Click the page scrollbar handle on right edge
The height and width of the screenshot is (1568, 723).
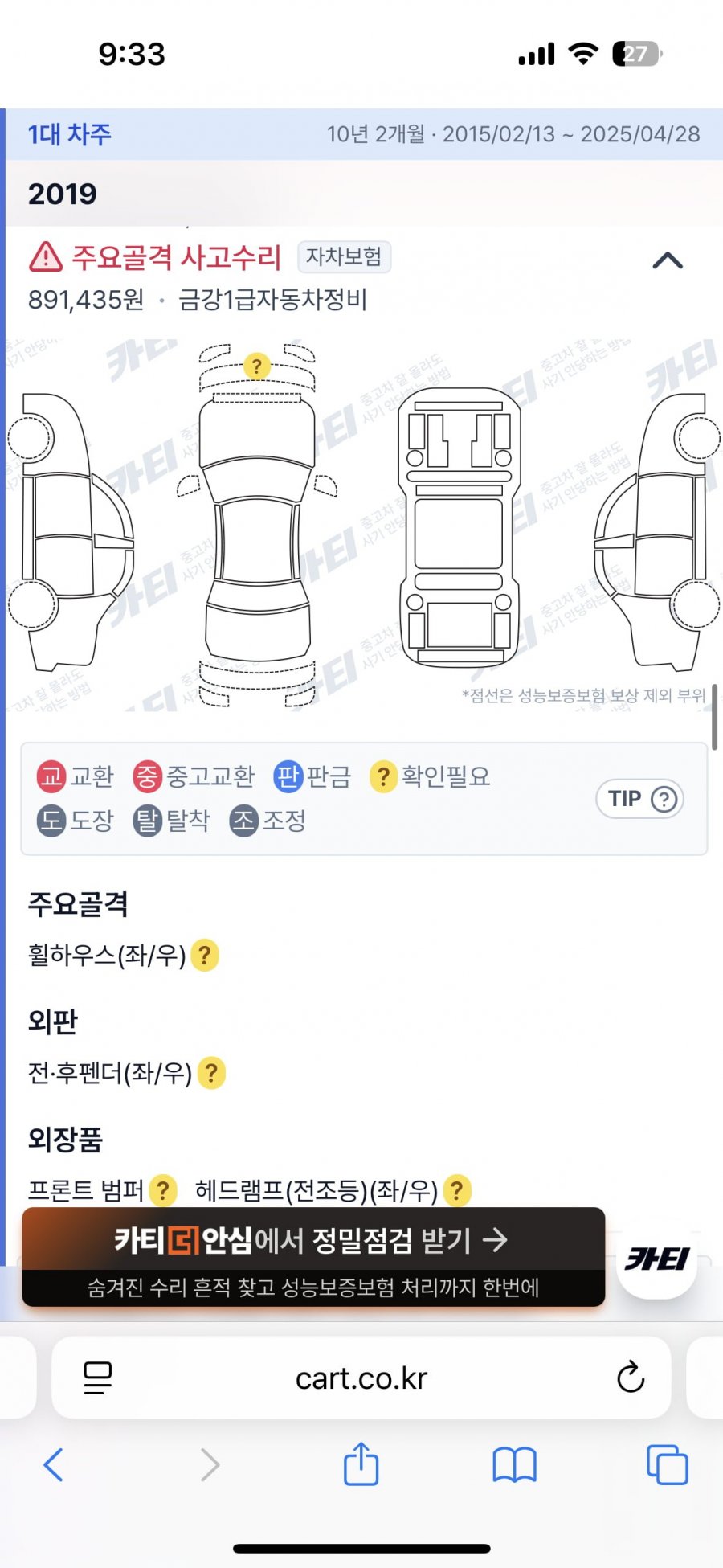pyautogui.click(x=715, y=717)
